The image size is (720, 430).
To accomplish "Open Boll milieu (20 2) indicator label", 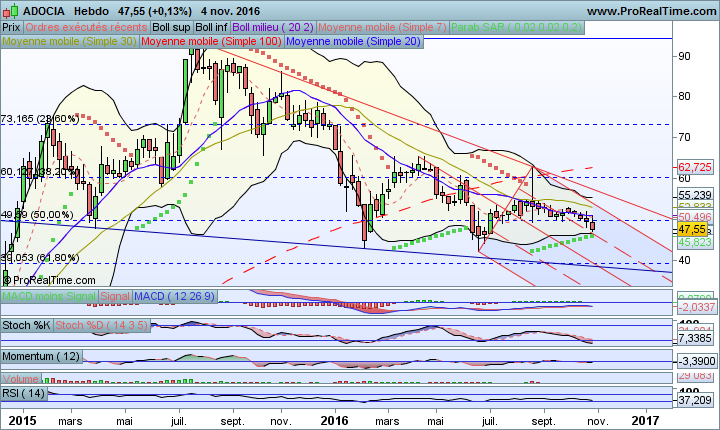I will coord(273,27).
